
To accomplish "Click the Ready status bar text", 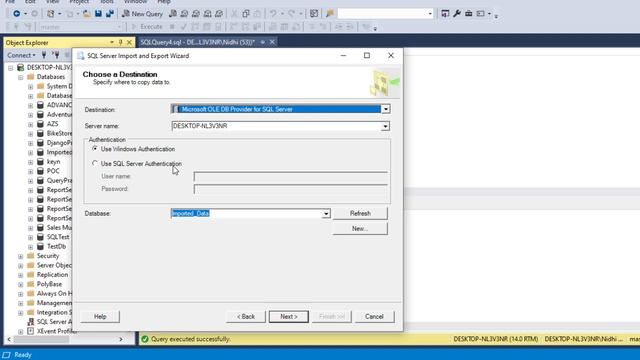I will coord(23,355).
